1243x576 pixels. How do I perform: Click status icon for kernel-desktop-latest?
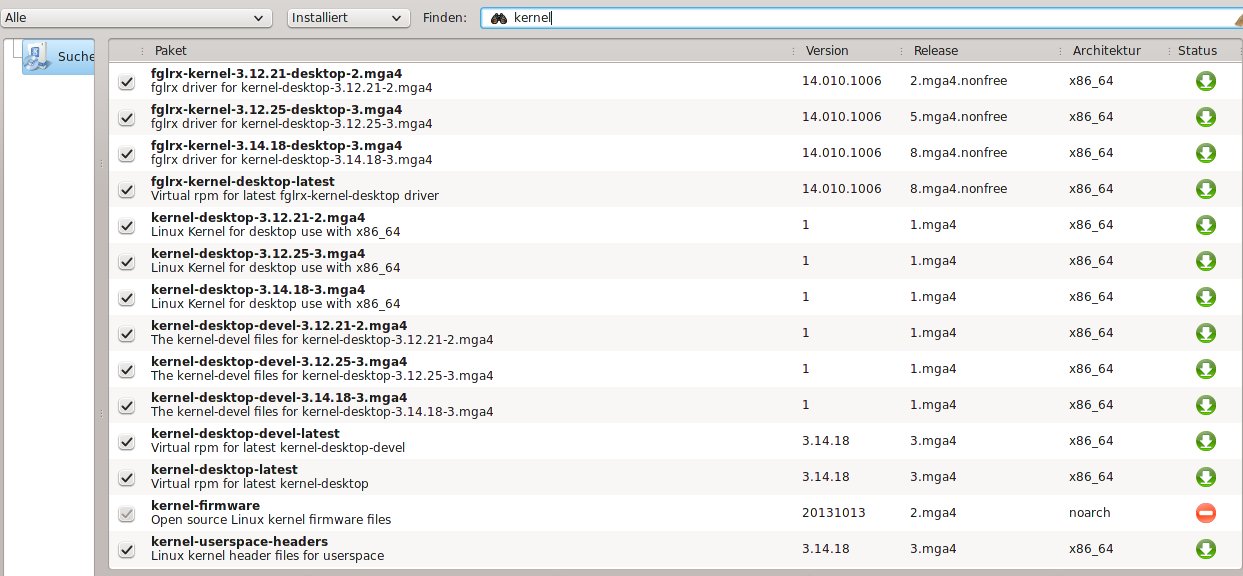point(1206,477)
